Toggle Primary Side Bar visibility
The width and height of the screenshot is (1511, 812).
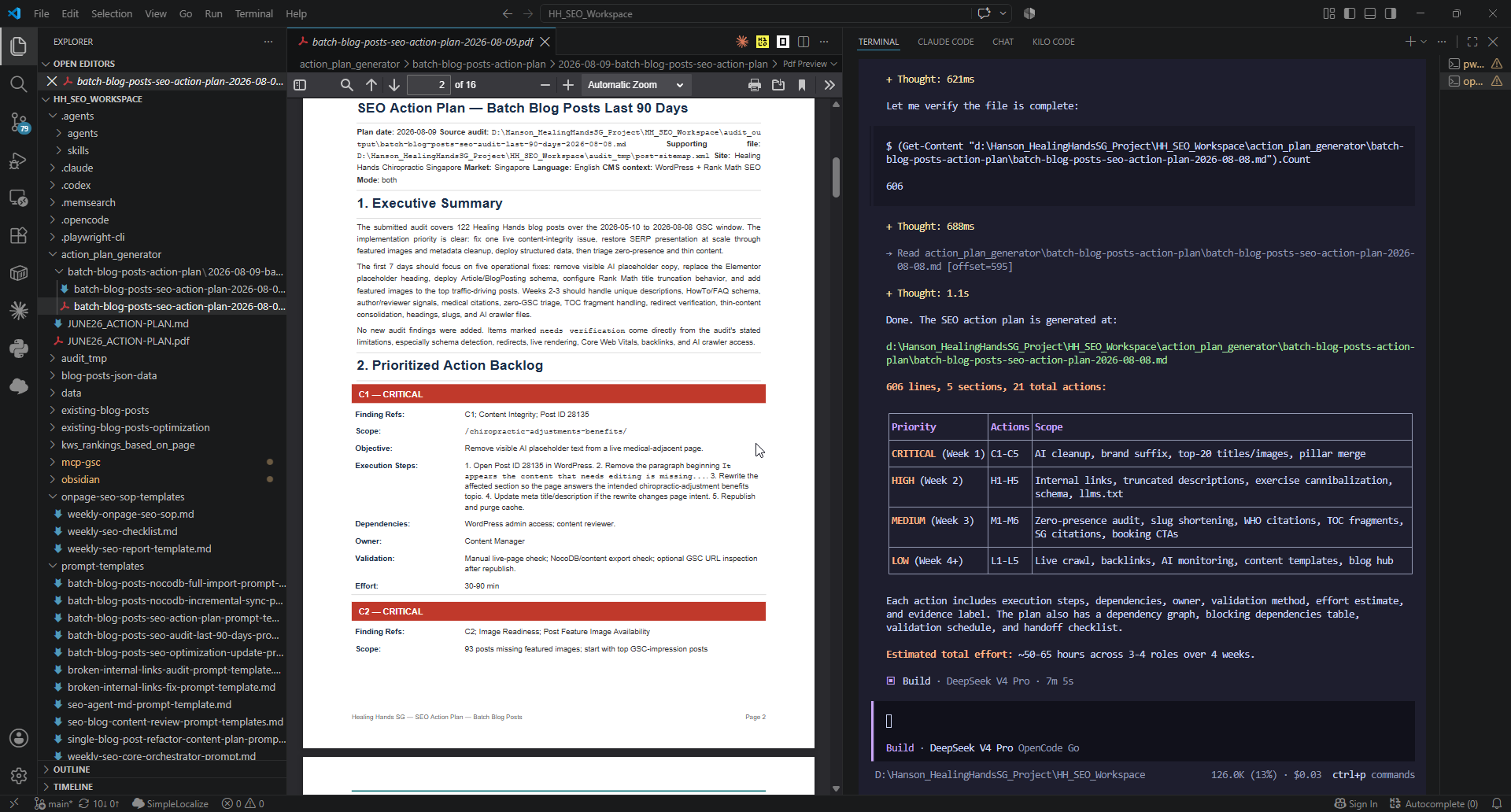pyautogui.click(x=1350, y=13)
